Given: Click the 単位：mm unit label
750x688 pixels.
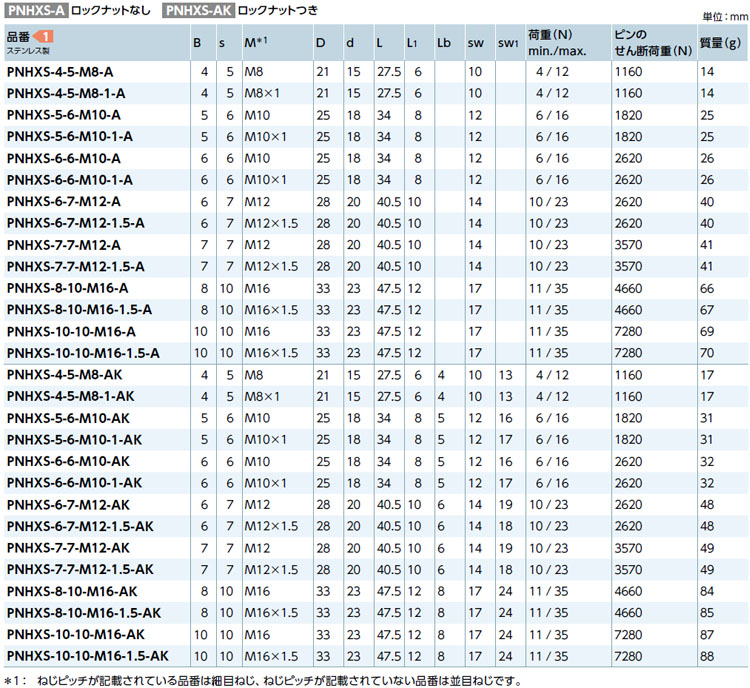Looking at the screenshot, I should pyautogui.click(x=722, y=16).
